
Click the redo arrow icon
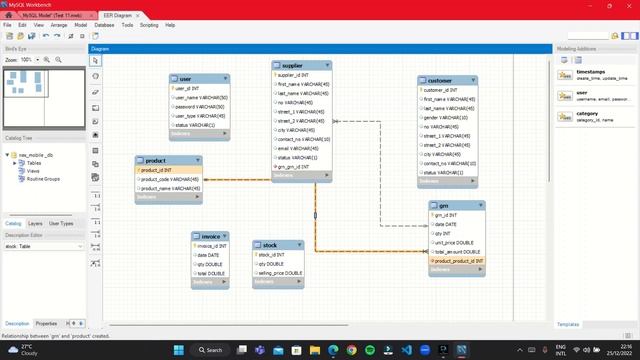tap(57, 36)
